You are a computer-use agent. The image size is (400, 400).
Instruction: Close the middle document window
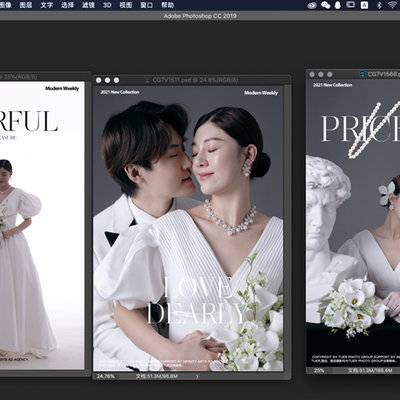click(99, 80)
